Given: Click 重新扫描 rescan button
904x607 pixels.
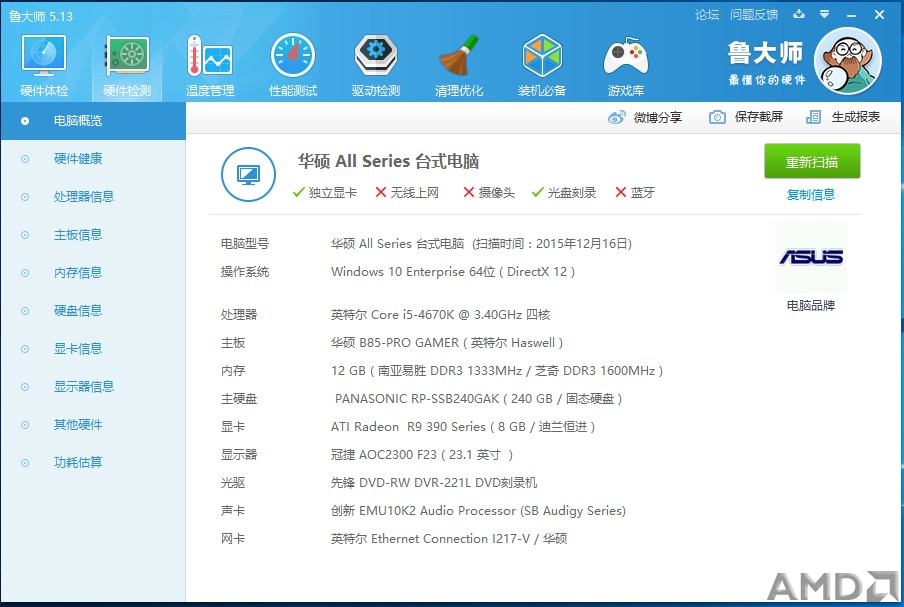Looking at the screenshot, I should 812,161.
